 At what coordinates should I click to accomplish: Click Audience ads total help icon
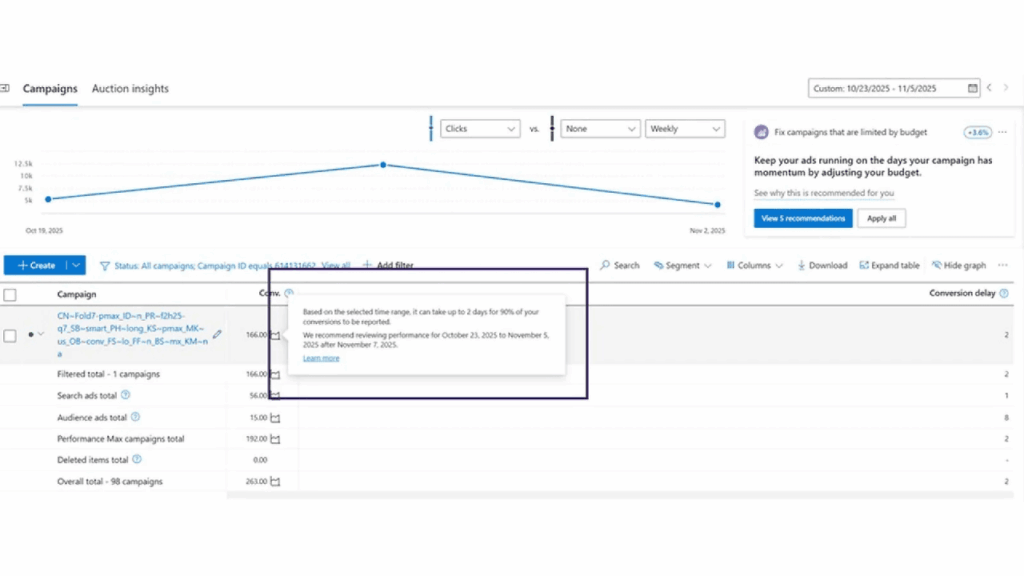pyautogui.click(x=135, y=417)
